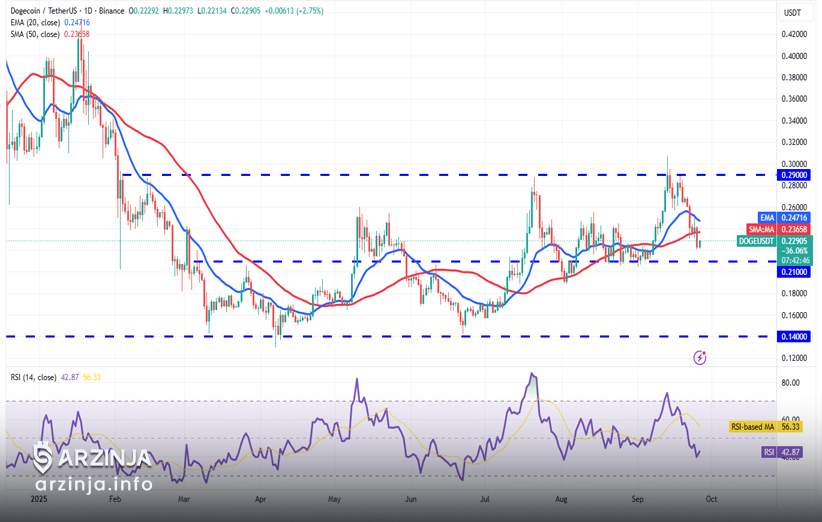Click the purple RSI value label
Viewport: 822px width, 522px height.
pyautogui.click(x=767, y=452)
